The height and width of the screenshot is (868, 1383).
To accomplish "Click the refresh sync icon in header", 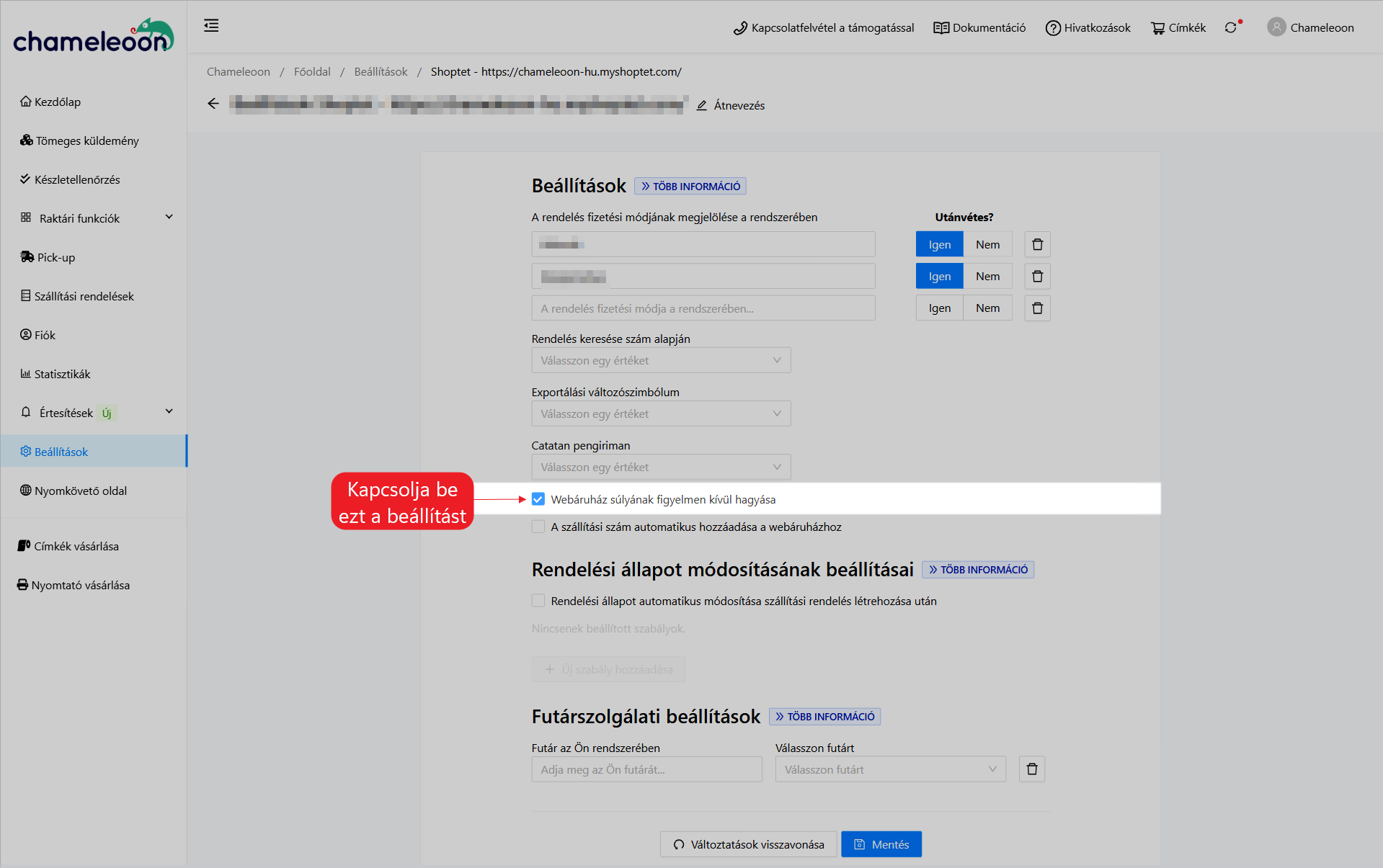I will click(x=1231, y=27).
